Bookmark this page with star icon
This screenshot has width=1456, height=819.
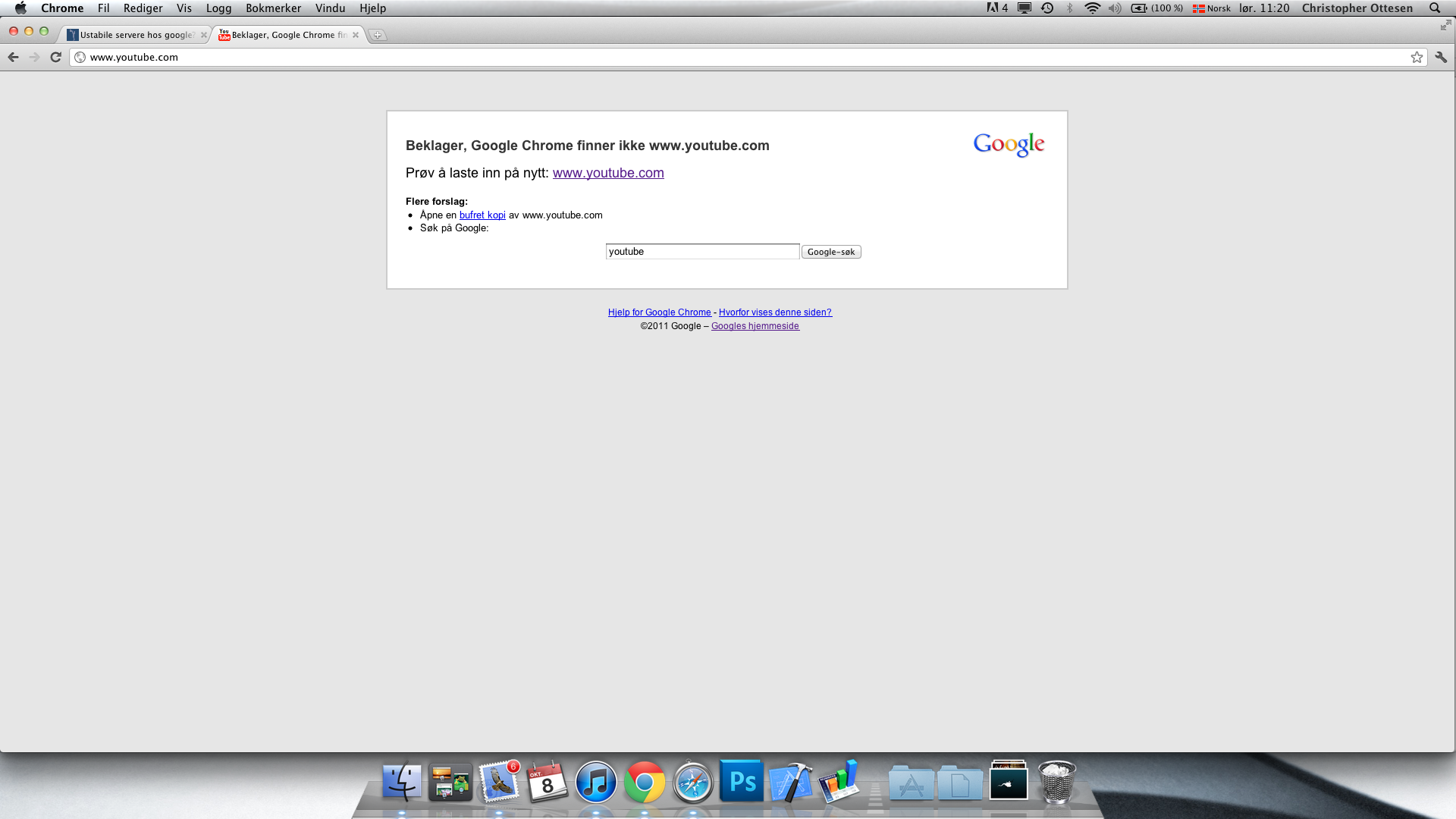tap(1417, 57)
